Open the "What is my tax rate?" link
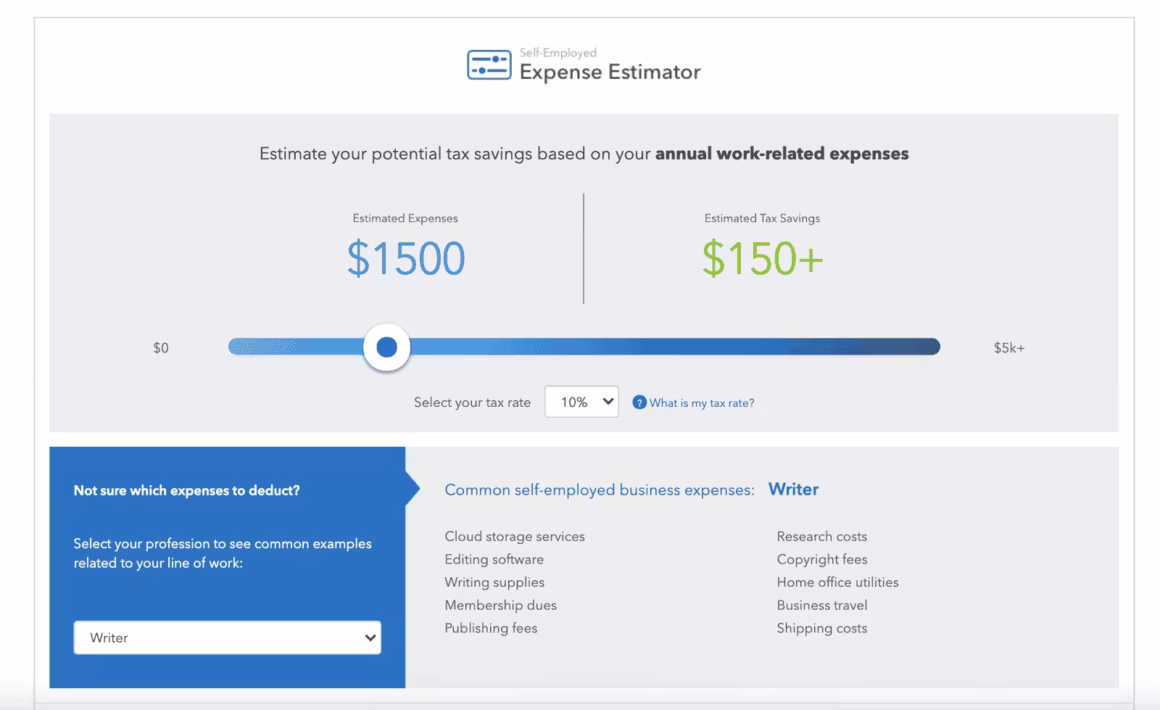Screen dimensions: 1160x710 tap(702, 403)
